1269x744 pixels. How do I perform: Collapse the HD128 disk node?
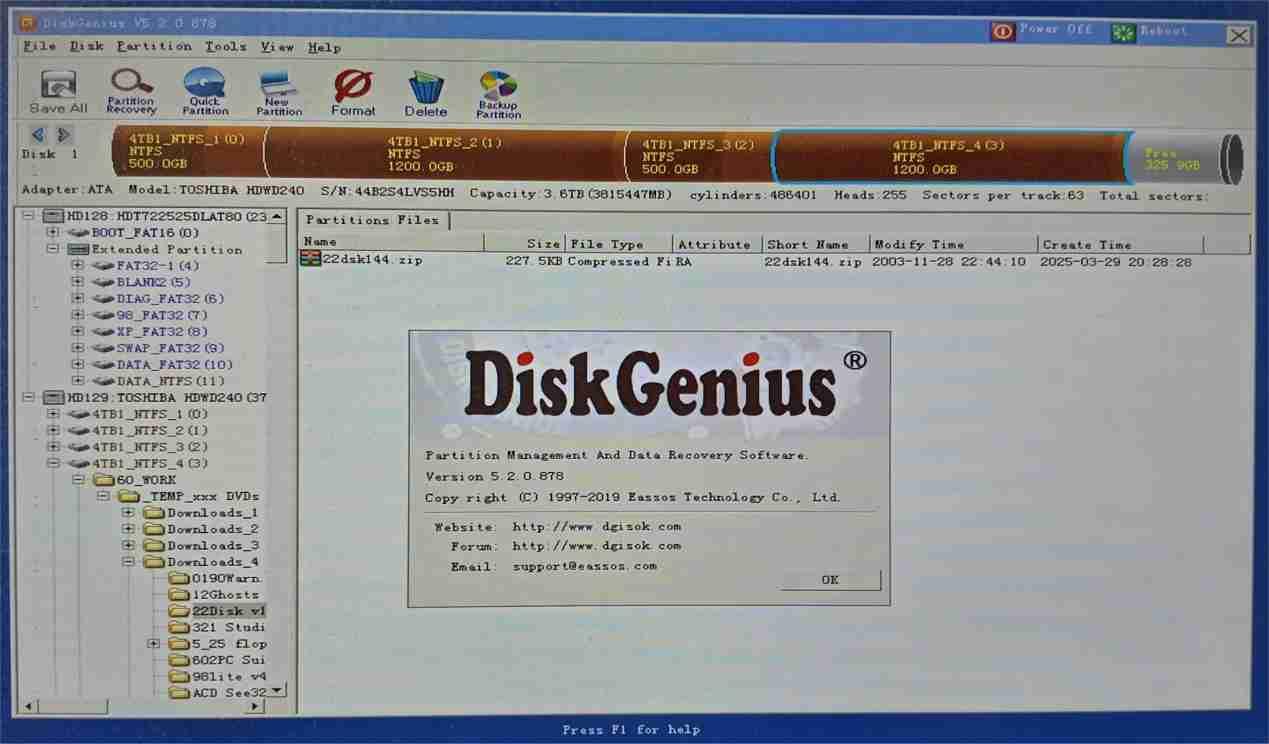coord(28,216)
